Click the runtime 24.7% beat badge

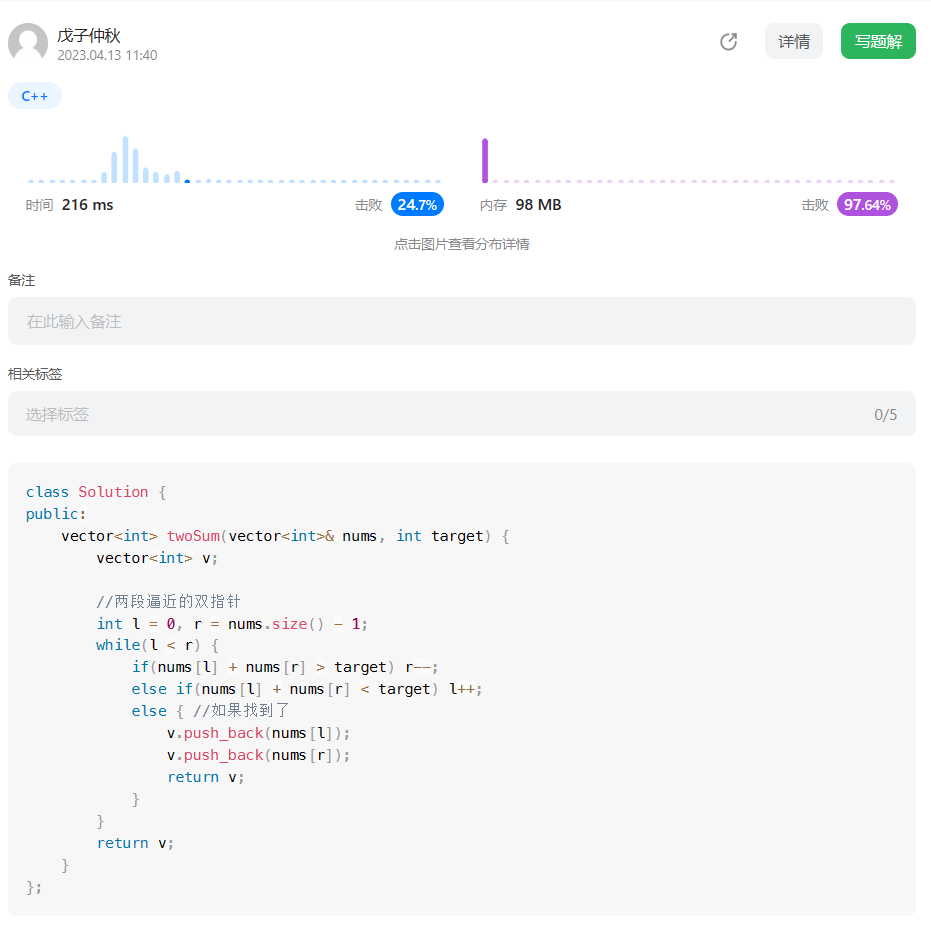pyautogui.click(x=417, y=204)
